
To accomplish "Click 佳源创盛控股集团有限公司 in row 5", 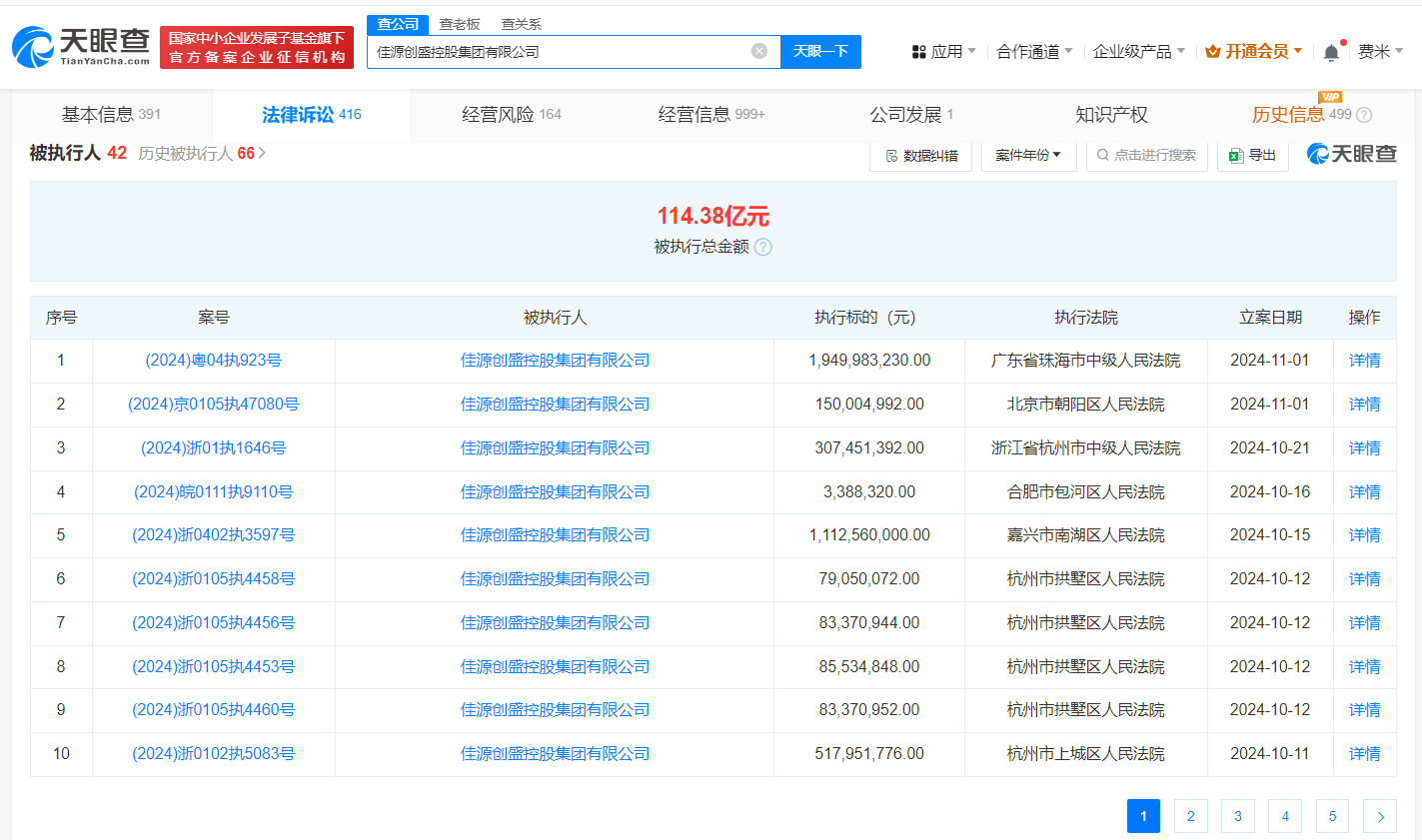I will 555,535.
